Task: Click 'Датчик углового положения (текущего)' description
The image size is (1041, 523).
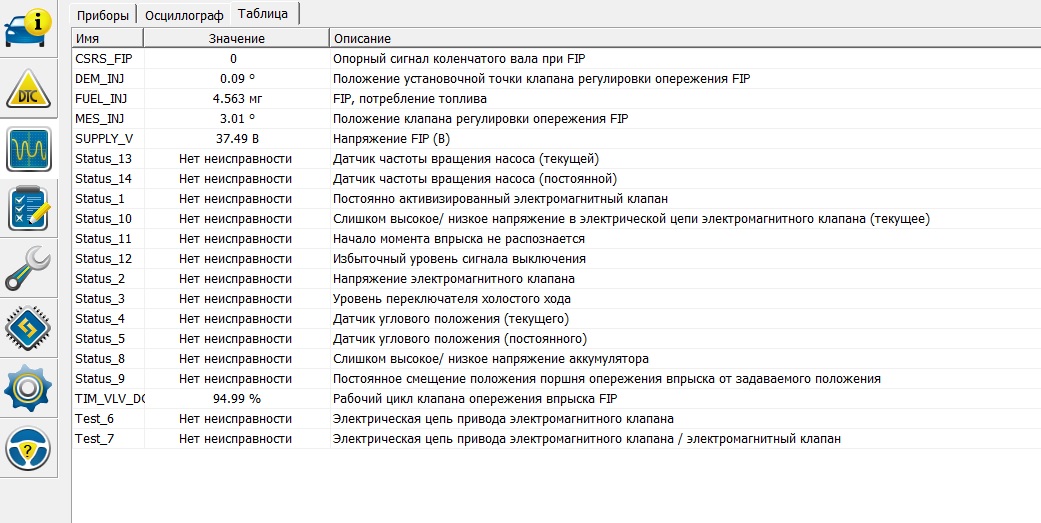Action: (x=451, y=319)
